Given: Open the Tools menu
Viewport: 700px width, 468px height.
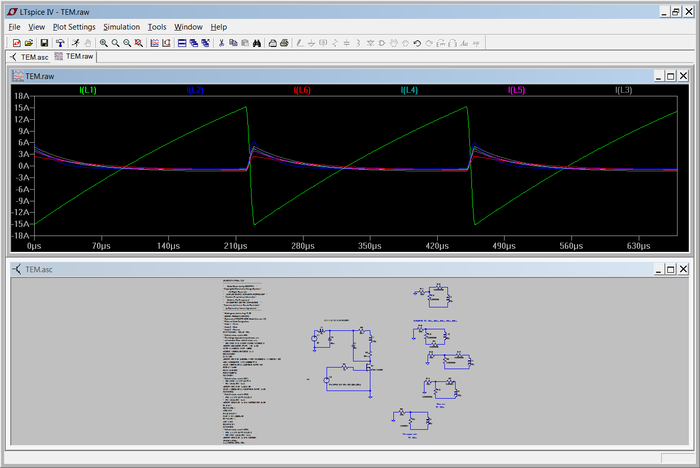Looking at the screenshot, I should click(157, 27).
